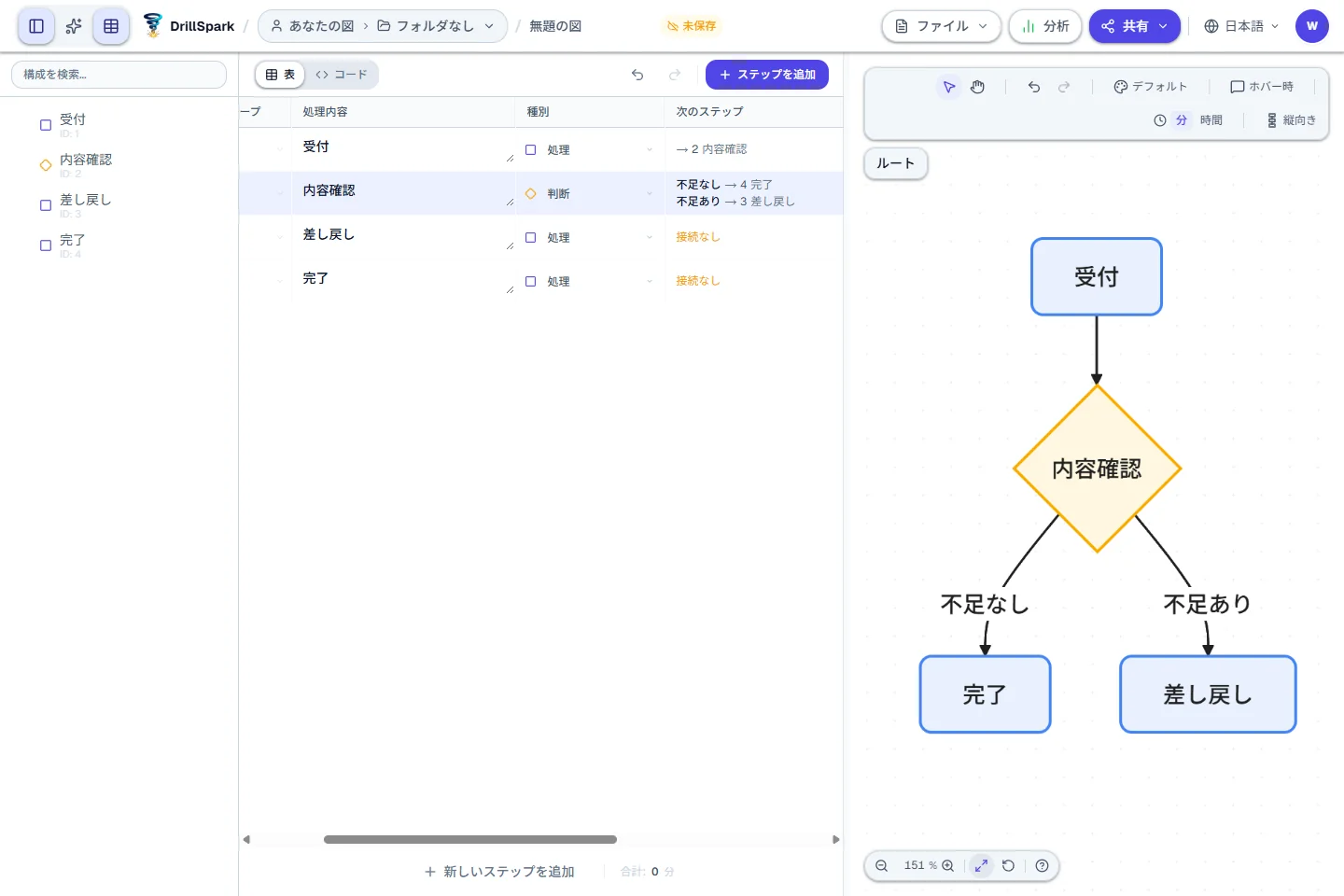Viewport: 1344px width, 896px height.
Task: Select the hand pan tool
Action: 977,87
